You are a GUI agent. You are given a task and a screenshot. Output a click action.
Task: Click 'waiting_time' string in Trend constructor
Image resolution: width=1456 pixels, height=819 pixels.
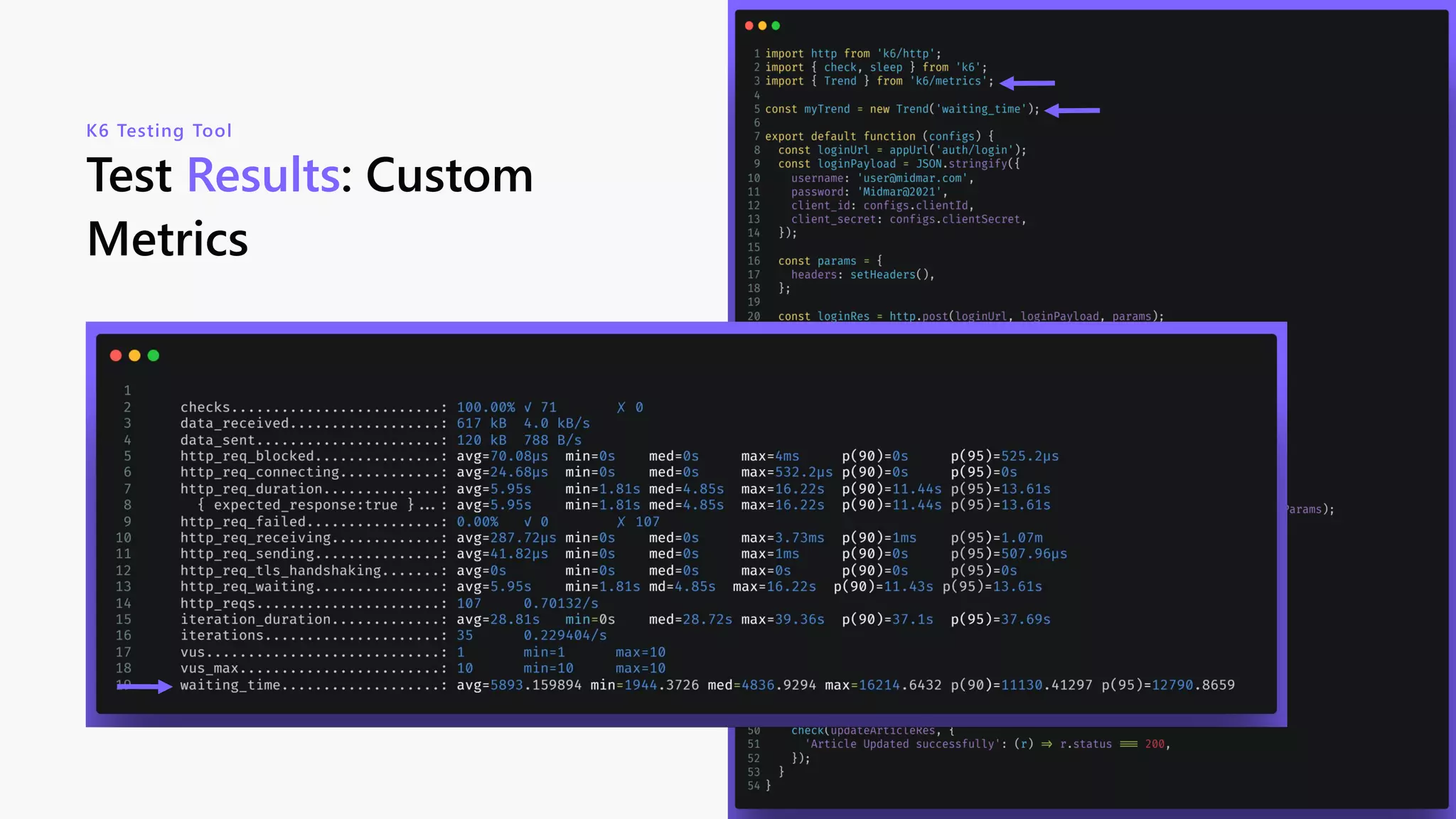pyautogui.click(x=981, y=109)
